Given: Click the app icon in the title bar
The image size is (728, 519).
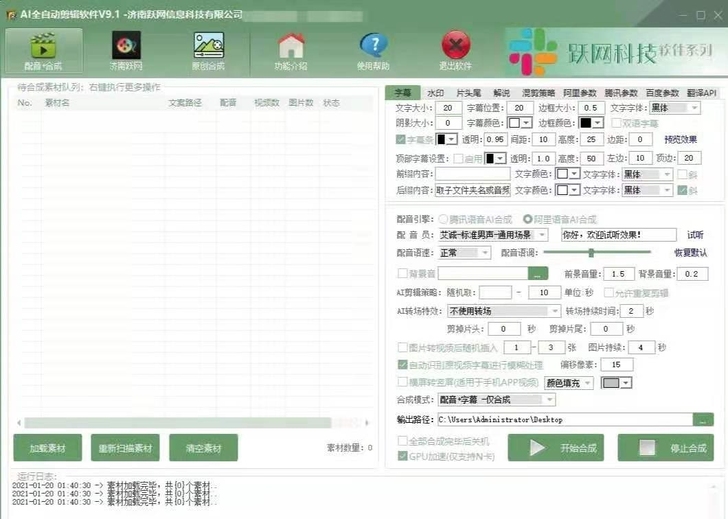Looking at the screenshot, I should point(11,15).
